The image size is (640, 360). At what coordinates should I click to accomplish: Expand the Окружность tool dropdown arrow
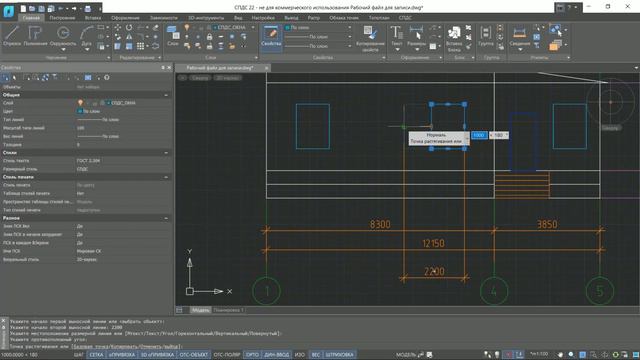(x=63, y=50)
